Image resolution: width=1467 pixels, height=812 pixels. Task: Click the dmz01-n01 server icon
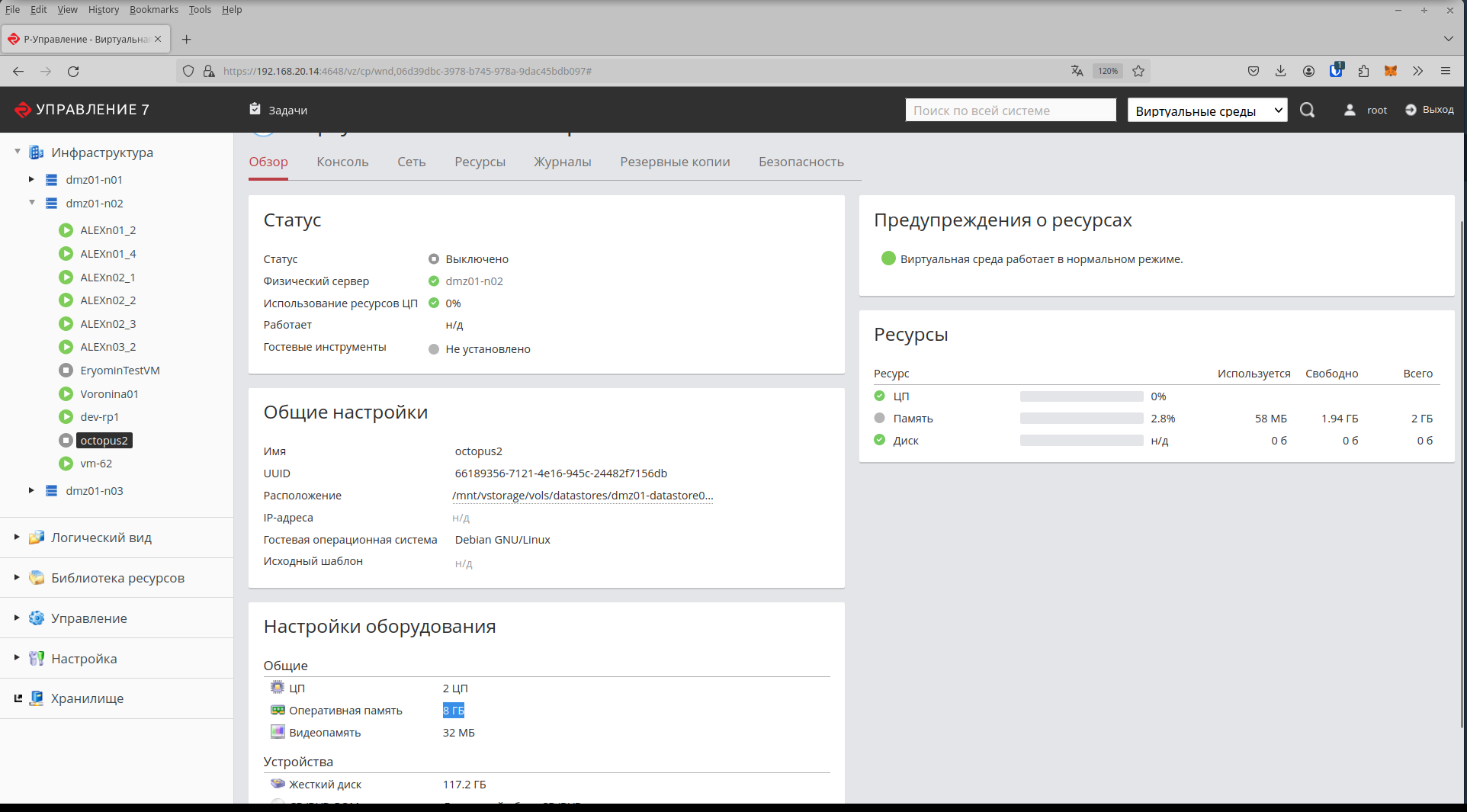pyautogui.click(x=52, y=180)
